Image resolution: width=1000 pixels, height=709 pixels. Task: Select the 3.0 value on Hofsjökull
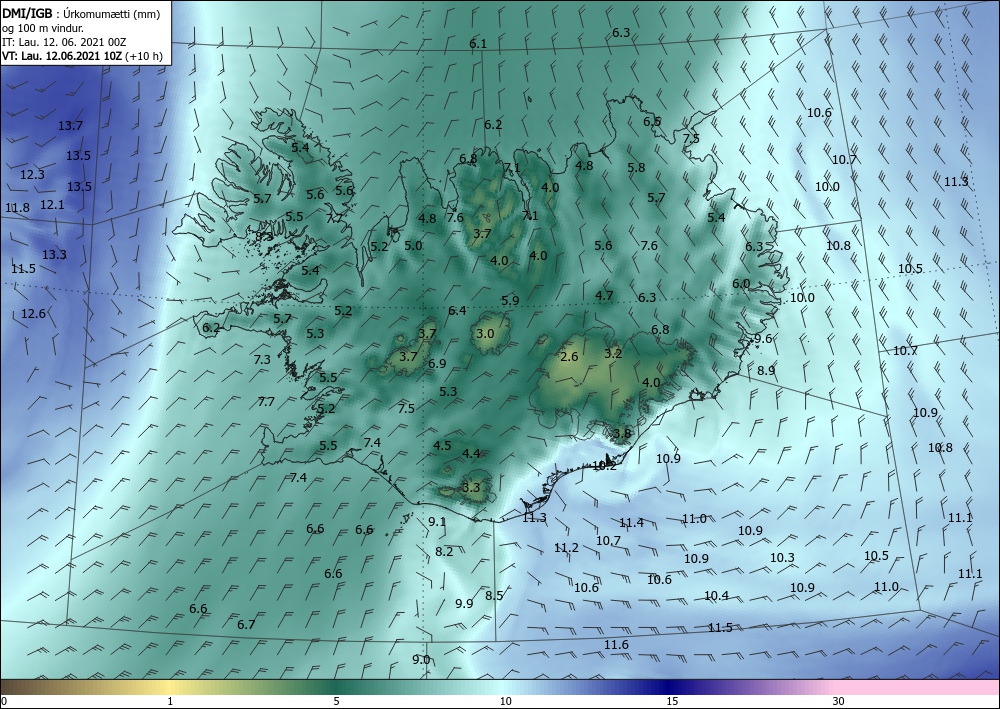point(485,333)
